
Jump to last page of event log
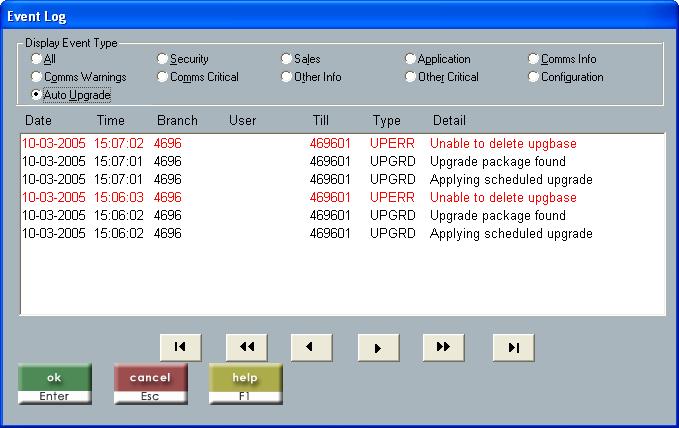pos(513,347)
